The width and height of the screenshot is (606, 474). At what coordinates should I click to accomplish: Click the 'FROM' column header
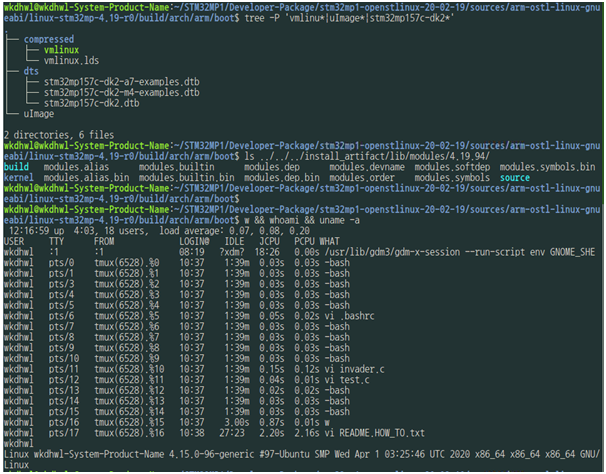[x=104, y=241]
